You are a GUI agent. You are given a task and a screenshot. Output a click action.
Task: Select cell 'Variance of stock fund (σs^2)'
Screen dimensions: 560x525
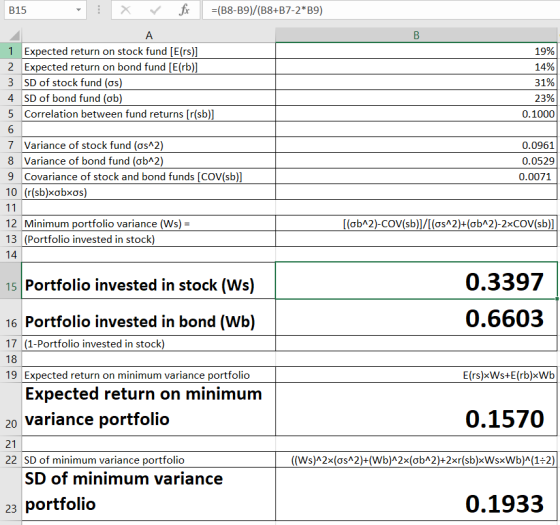[149, 145]
